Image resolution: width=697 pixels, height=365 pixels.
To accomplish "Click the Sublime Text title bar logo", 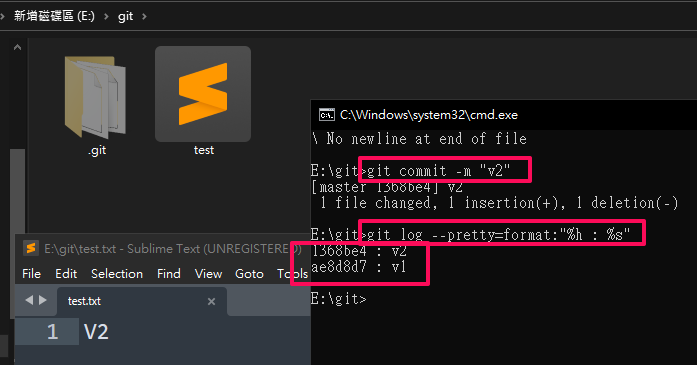I will point(31,248).
